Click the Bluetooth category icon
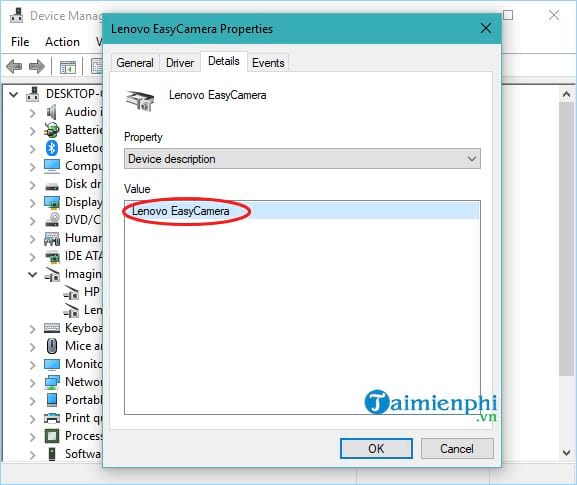 pyautogui.click(x=52, y=148)
